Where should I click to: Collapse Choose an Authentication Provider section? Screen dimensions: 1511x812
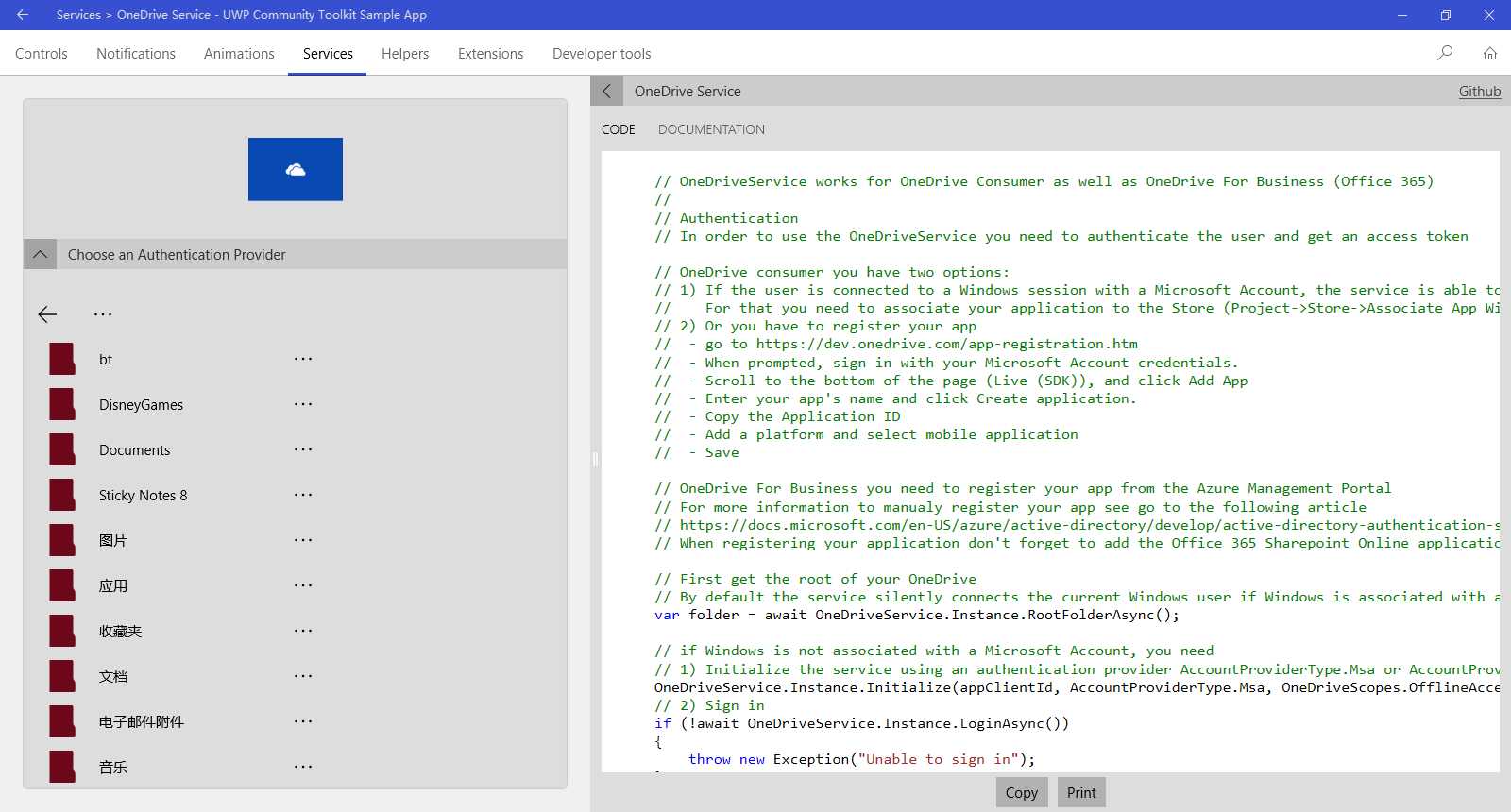pyautogui.click(x=40, y=254)
